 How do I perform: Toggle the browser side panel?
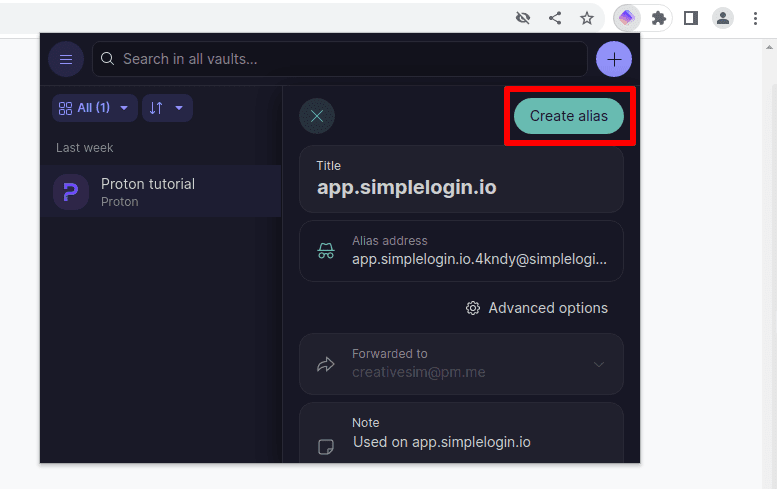(691, 18)
